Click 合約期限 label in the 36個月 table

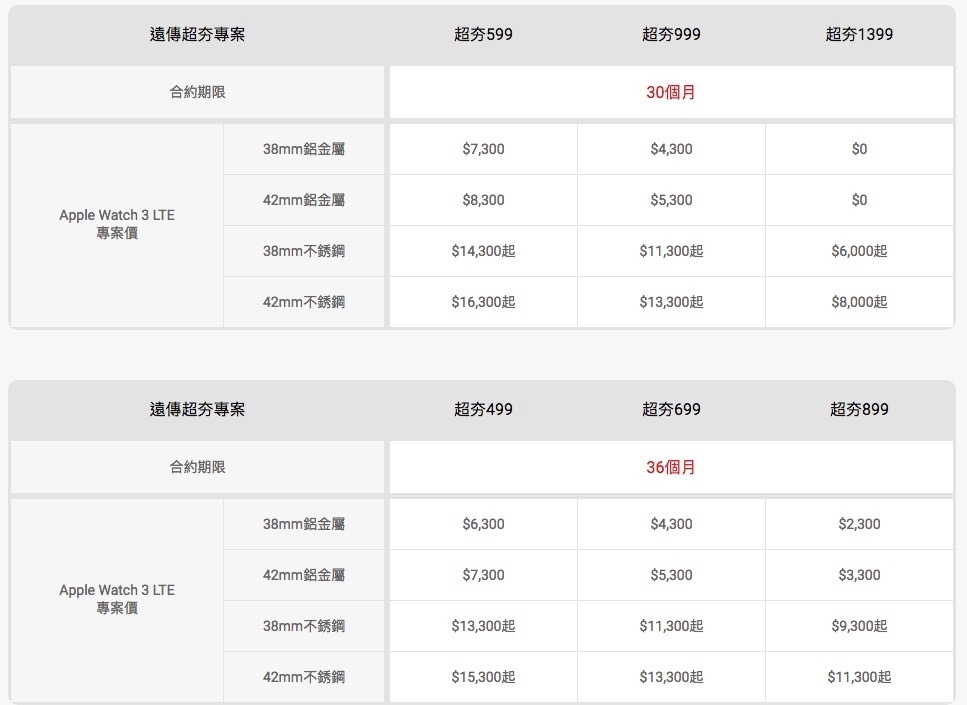click(197, 467)
